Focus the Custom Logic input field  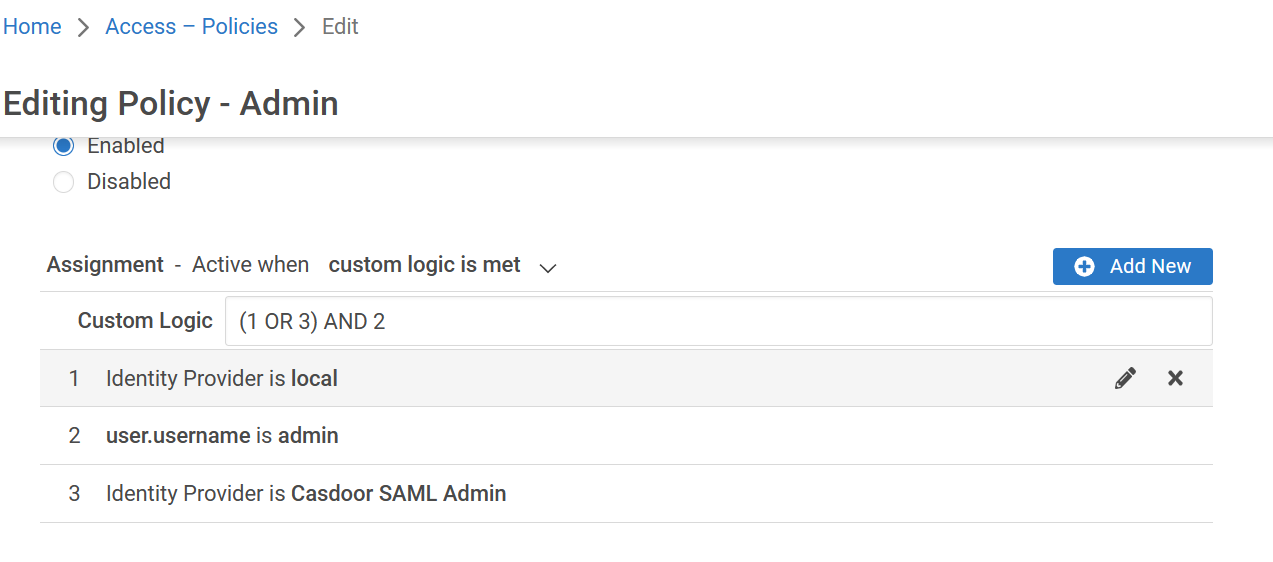click(718, 321)
